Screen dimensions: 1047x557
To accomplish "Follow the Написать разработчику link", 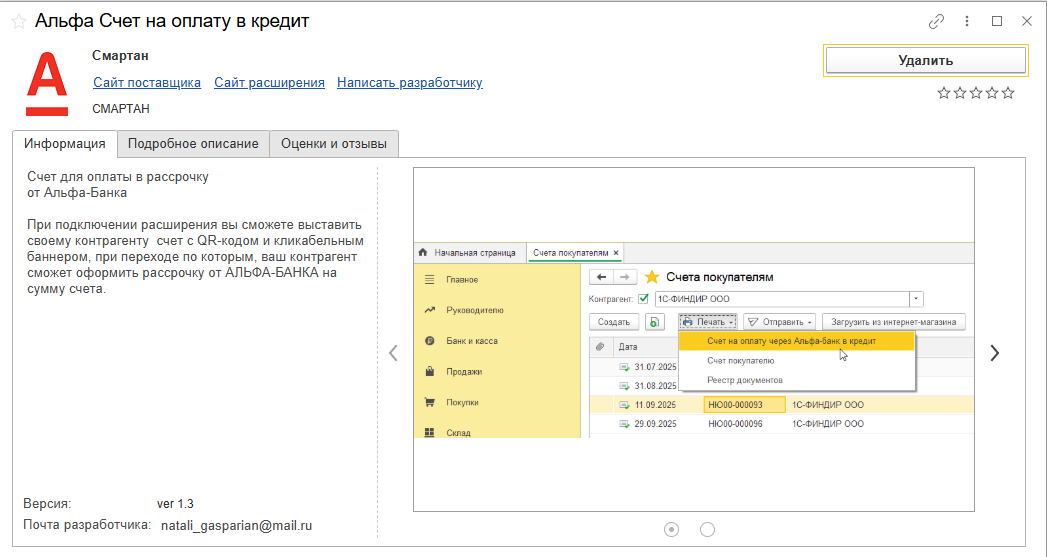I will click(x=409, y=83).
